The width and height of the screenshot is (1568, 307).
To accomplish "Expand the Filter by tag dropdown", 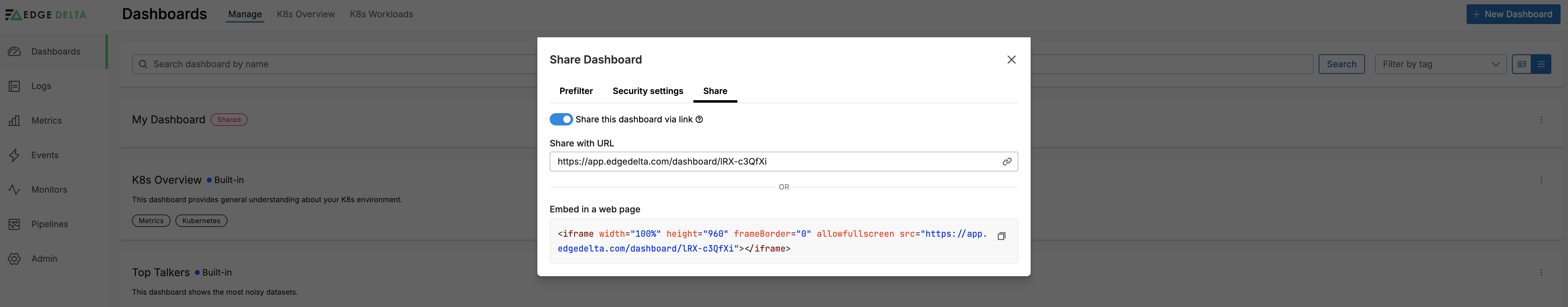I will click(x=1440, y=64).
